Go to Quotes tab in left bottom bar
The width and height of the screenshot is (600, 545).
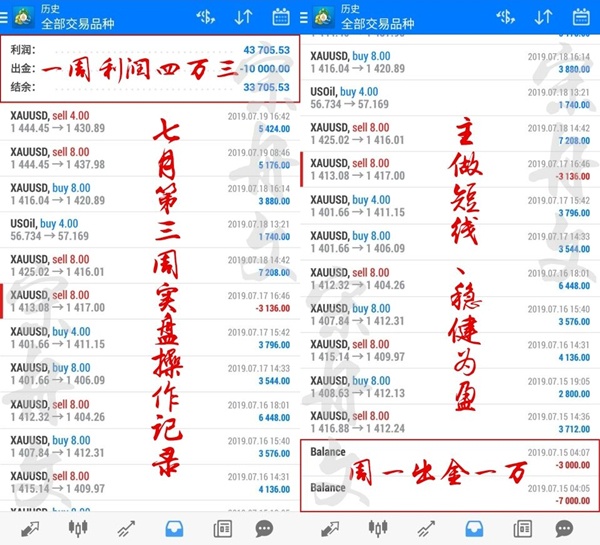coord(30,529)
